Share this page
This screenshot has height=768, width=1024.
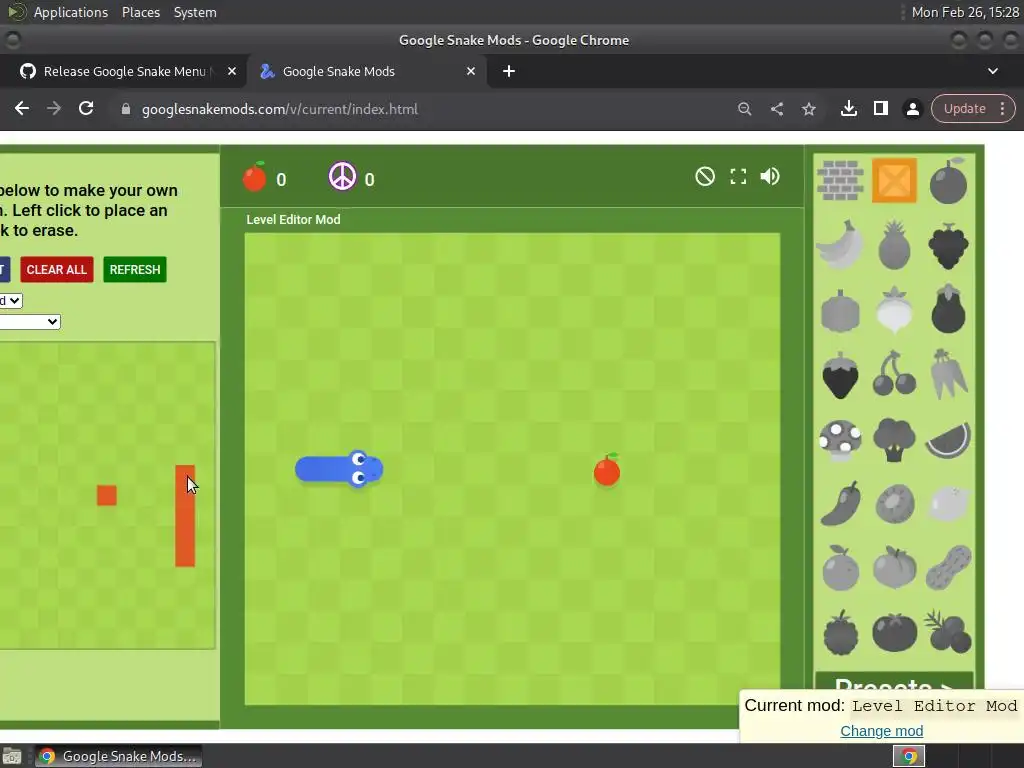[776, 109]
